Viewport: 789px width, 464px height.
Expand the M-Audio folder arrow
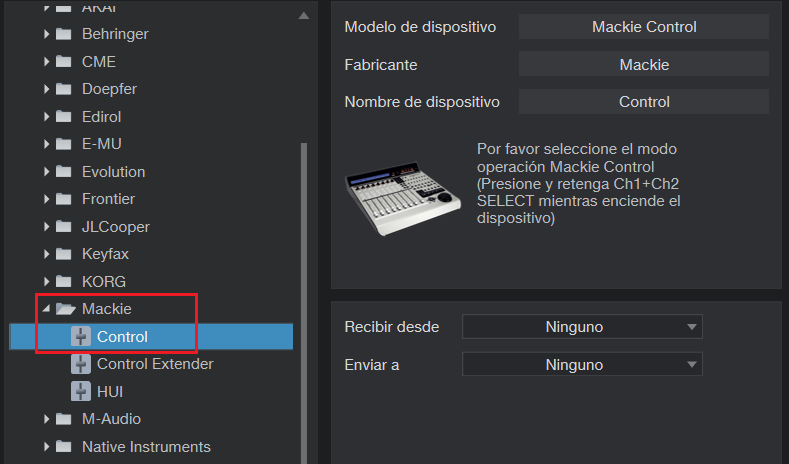click(46, 419)
